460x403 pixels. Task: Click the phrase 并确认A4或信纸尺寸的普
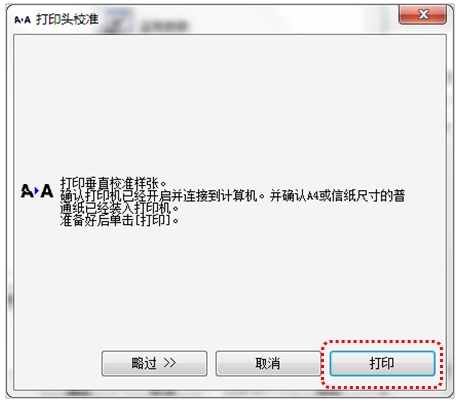coord(337,196)
